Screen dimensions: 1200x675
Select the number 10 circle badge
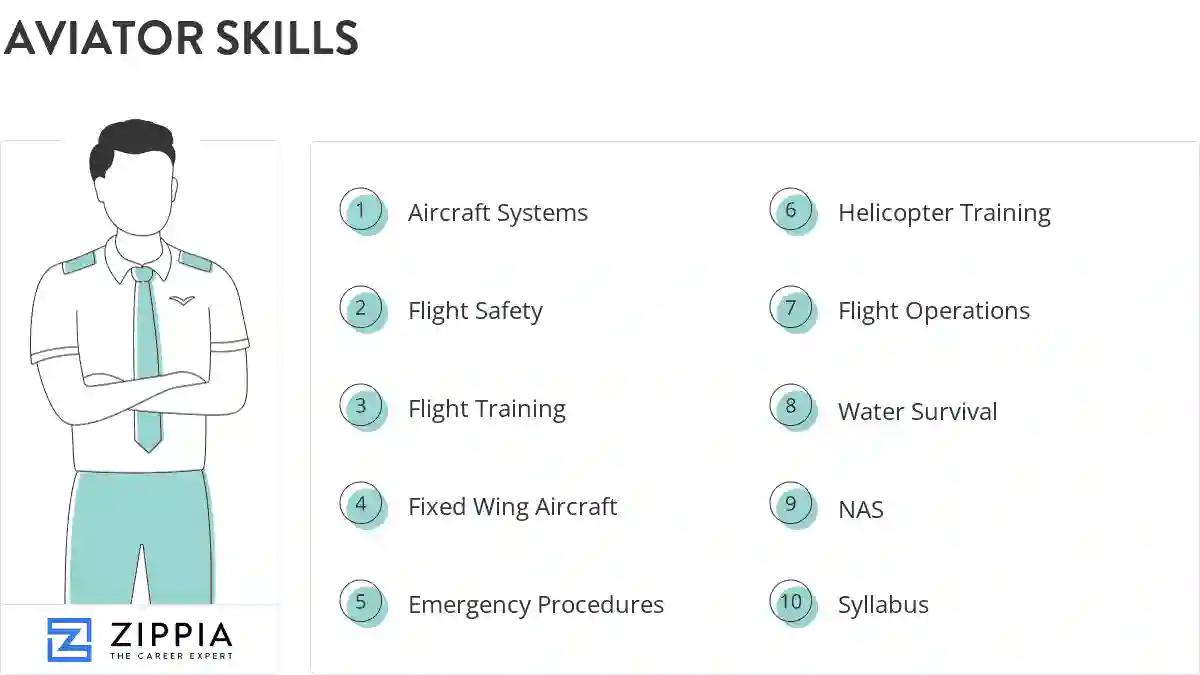click(792, 603)
